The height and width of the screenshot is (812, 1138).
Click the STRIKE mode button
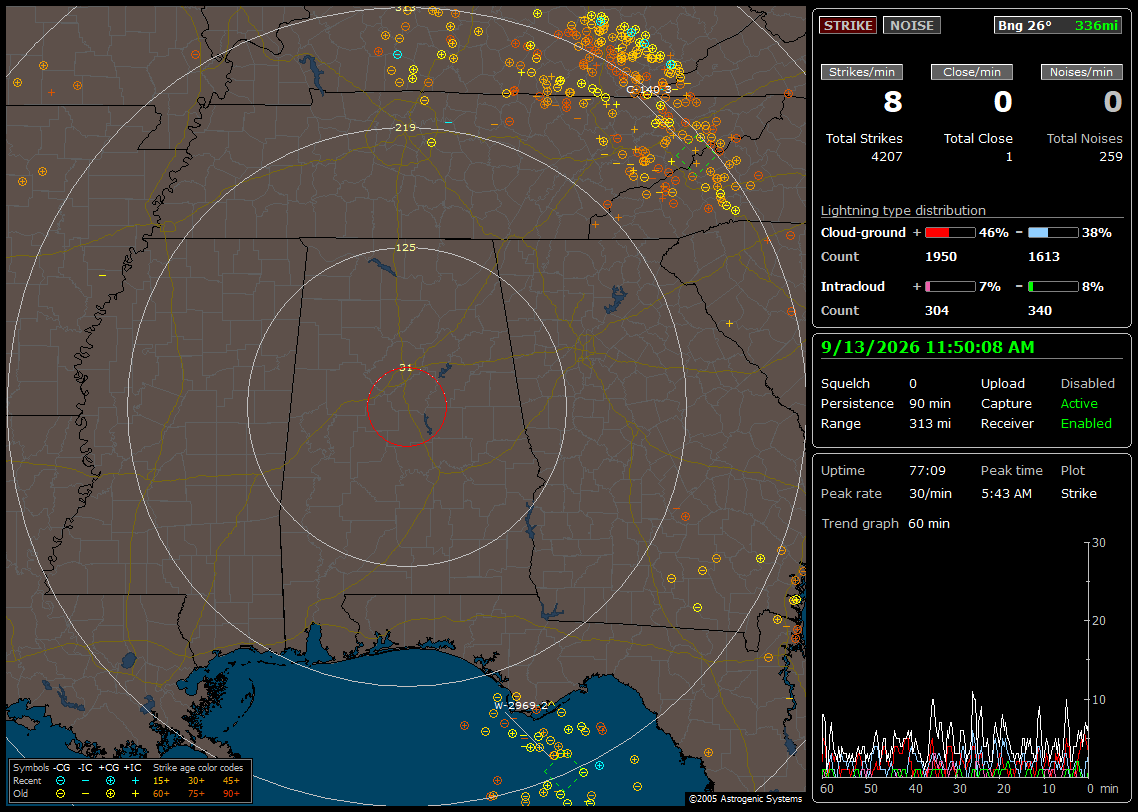(848, 25)
